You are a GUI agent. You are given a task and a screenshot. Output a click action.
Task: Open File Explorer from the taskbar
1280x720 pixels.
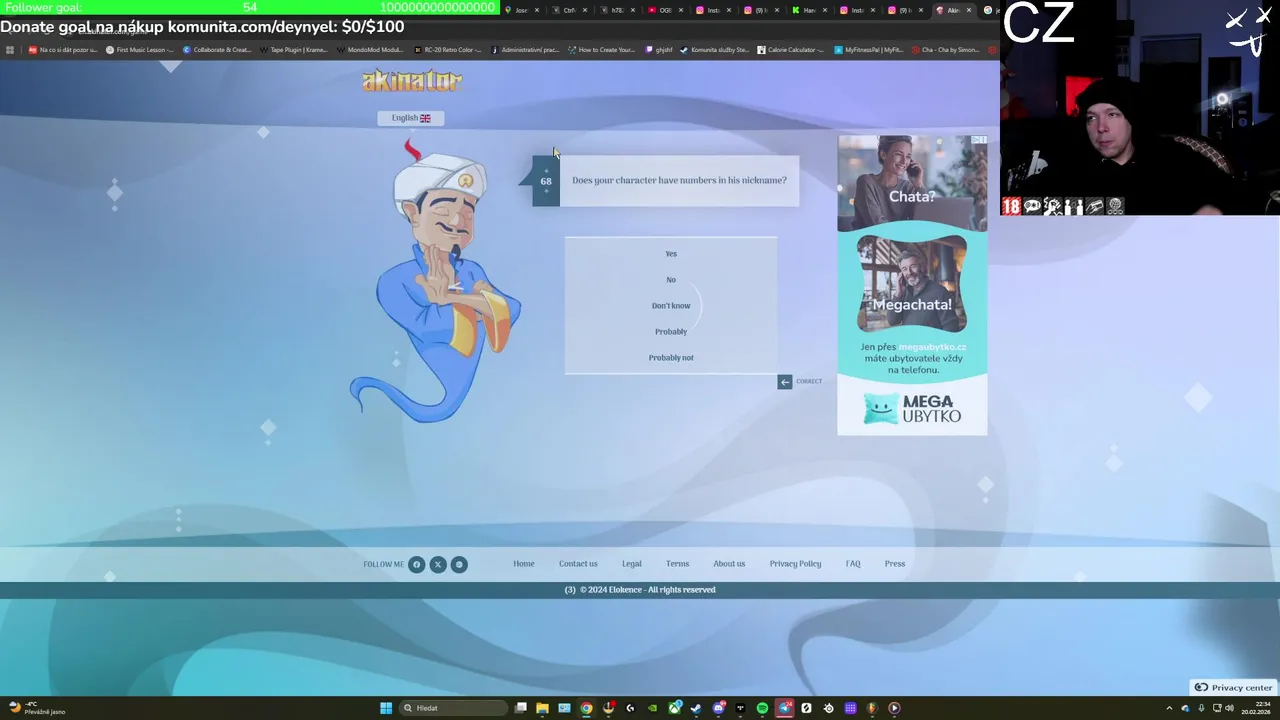(x=542, y=708)
